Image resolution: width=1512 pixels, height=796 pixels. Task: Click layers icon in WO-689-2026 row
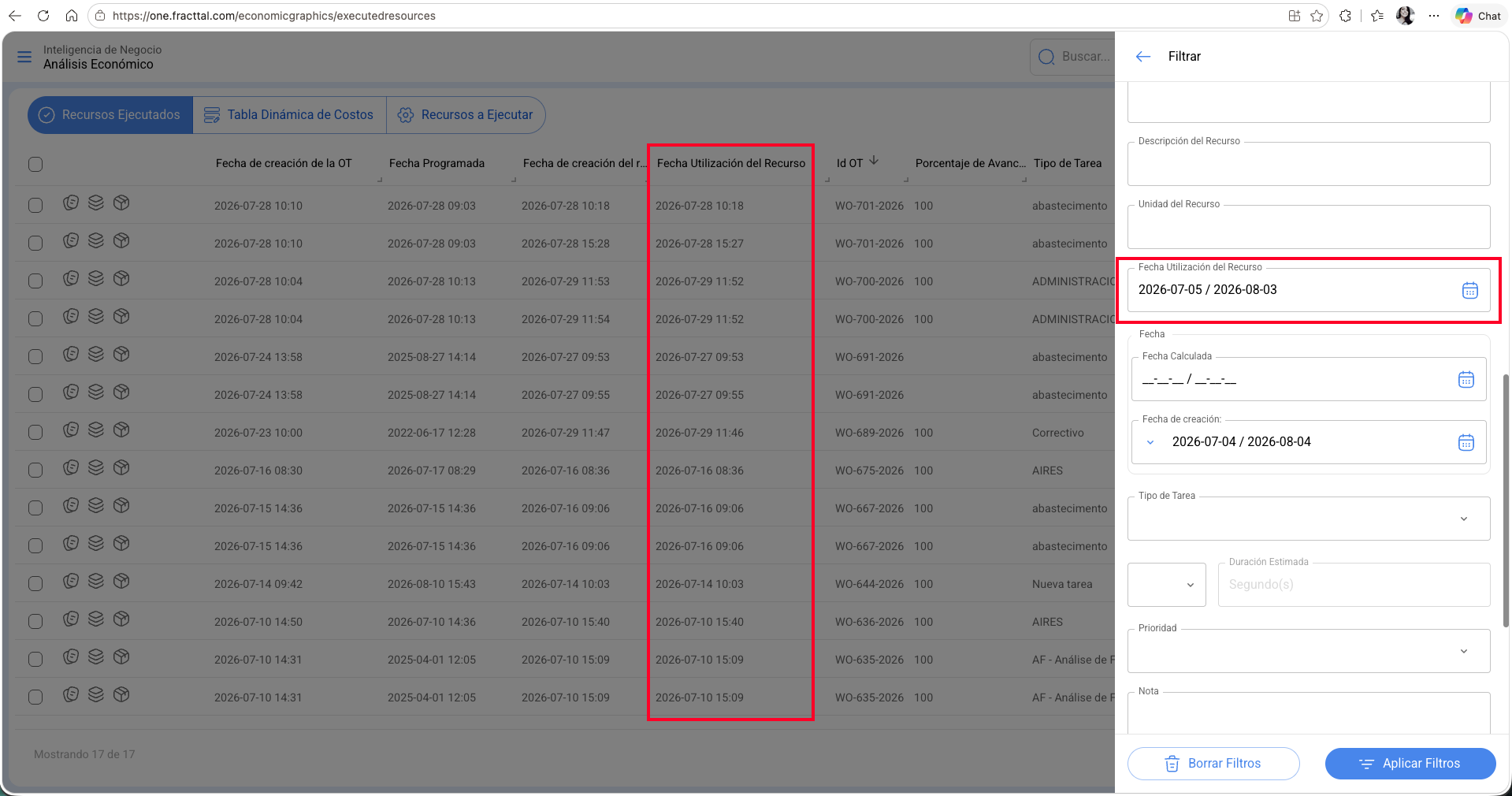tap(96, 430)
